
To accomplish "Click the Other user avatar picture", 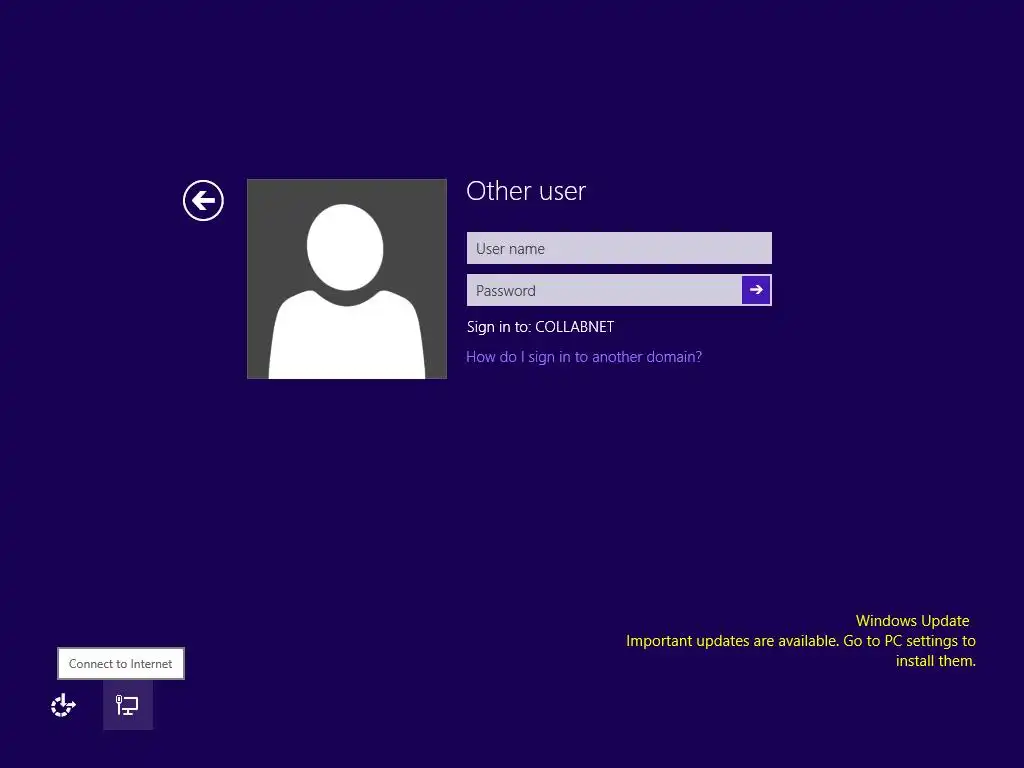I will [x=347, y=279].
